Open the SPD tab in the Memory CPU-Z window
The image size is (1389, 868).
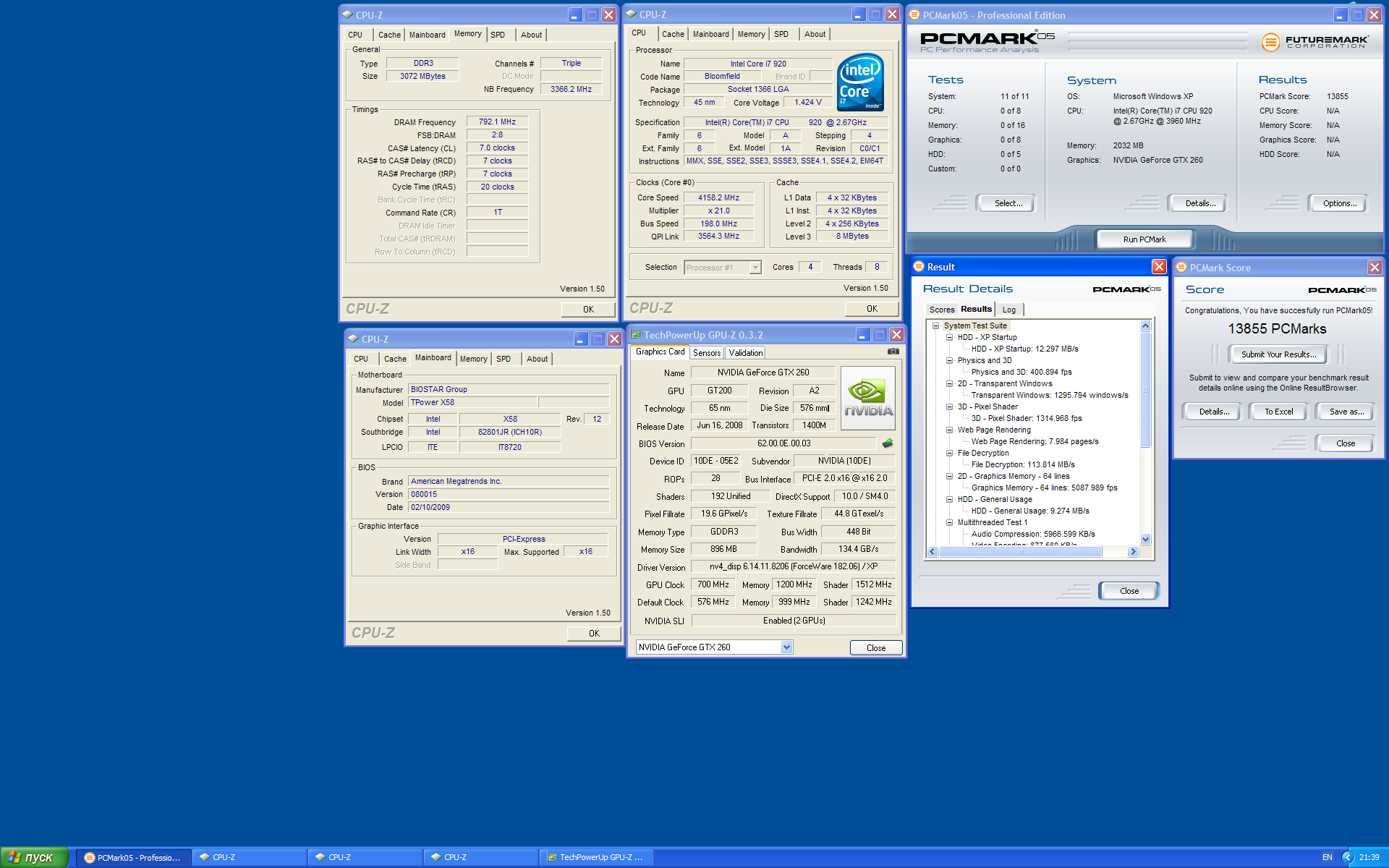click(x=498, y=35)
